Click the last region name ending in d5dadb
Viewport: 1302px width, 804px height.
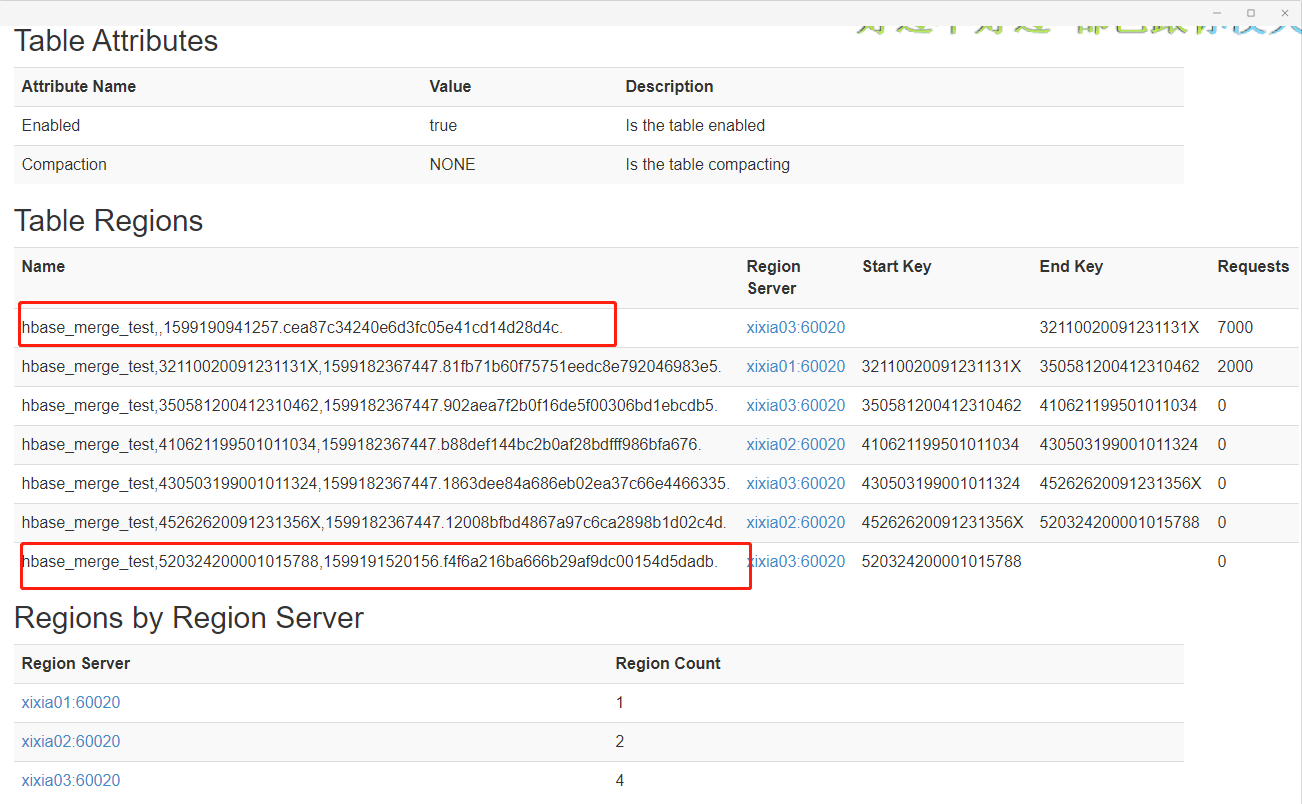(x=369, y=561)
